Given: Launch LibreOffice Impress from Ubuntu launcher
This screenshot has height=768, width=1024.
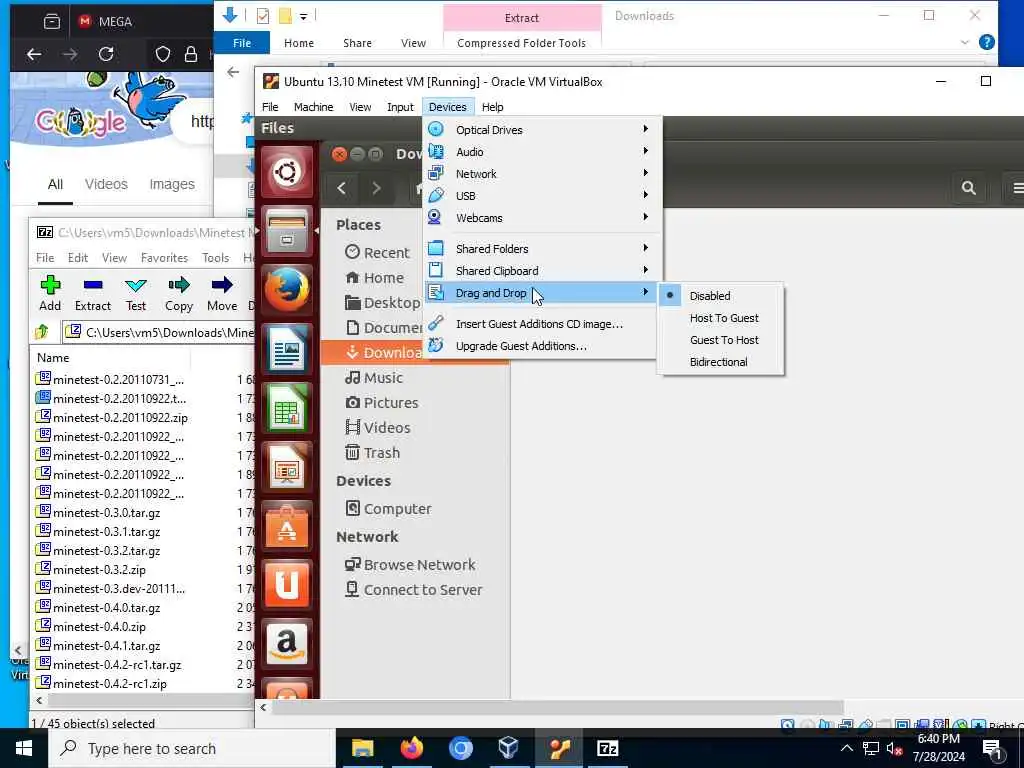Looking at the screenshot, I should click(x=287, y=468).
